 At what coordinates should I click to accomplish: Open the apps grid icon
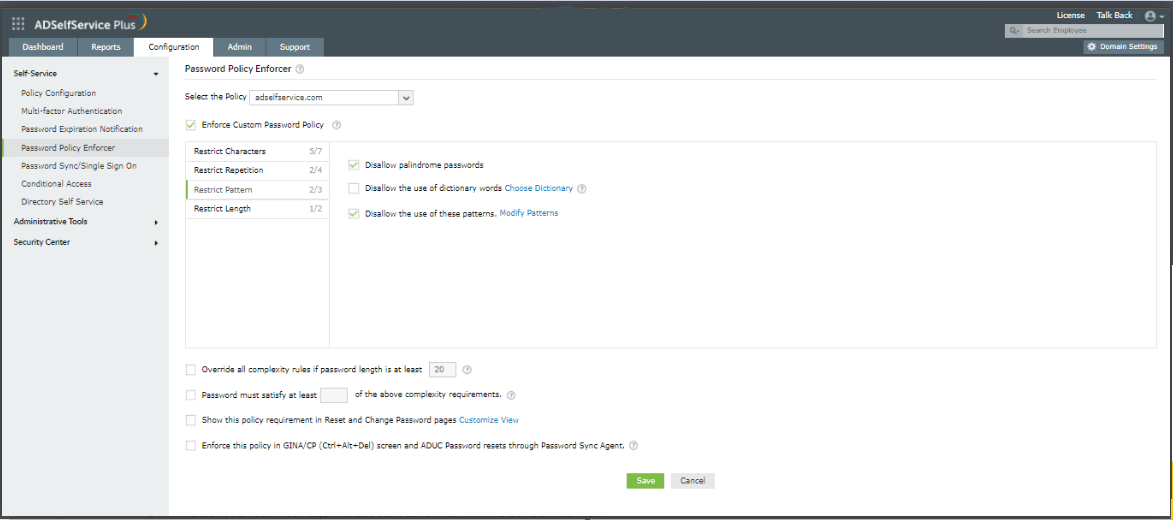19,22
